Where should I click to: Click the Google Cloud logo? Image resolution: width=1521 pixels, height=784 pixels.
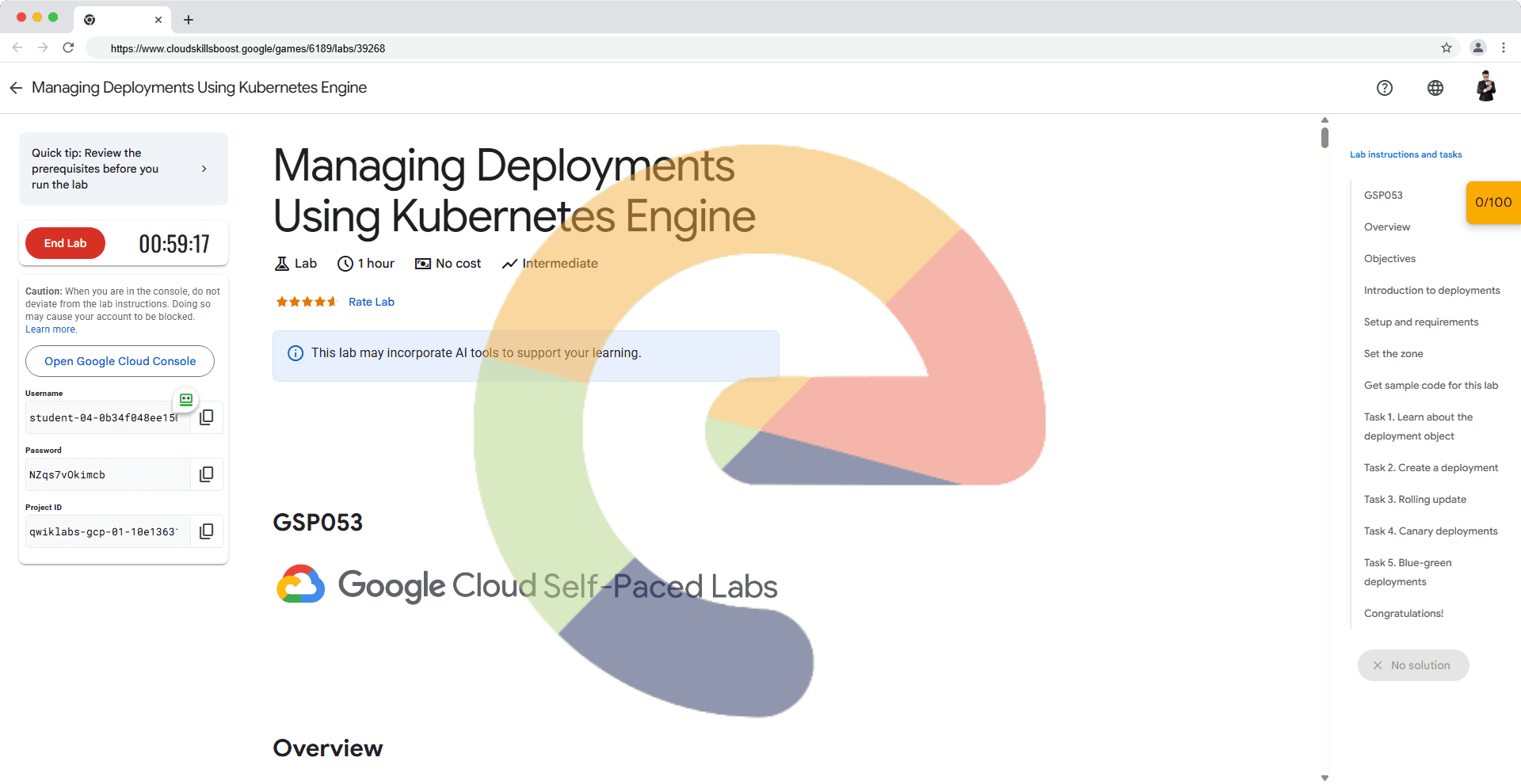(301, 584)
